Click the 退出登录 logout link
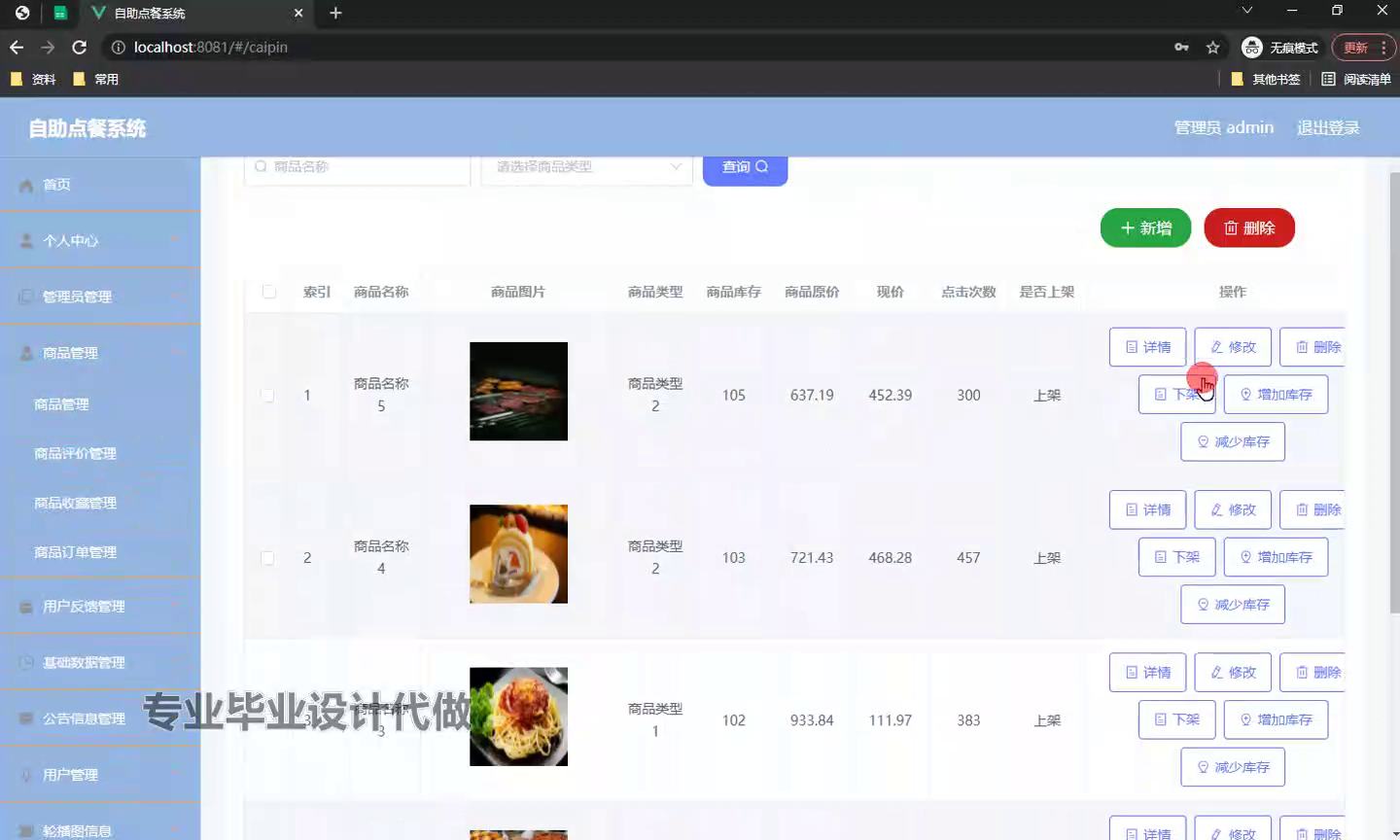1400x840 pixels. 1328,127
